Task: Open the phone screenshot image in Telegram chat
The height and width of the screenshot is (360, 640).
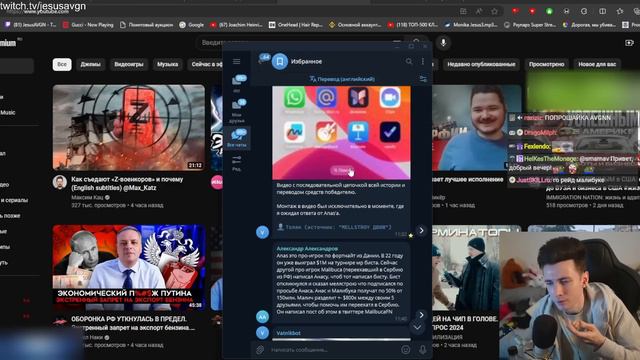Action: (x=341, y=132)
